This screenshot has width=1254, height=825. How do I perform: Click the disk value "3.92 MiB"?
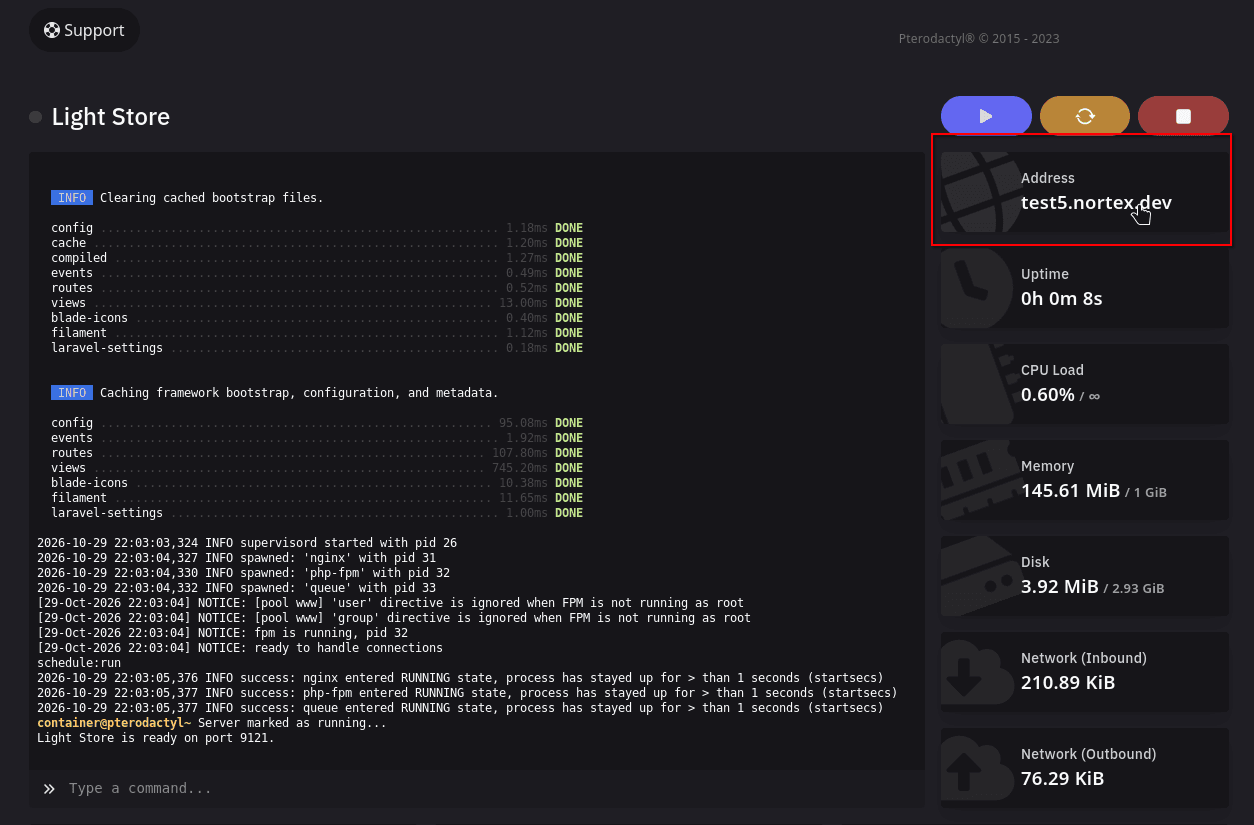[x=1060, y=587]
